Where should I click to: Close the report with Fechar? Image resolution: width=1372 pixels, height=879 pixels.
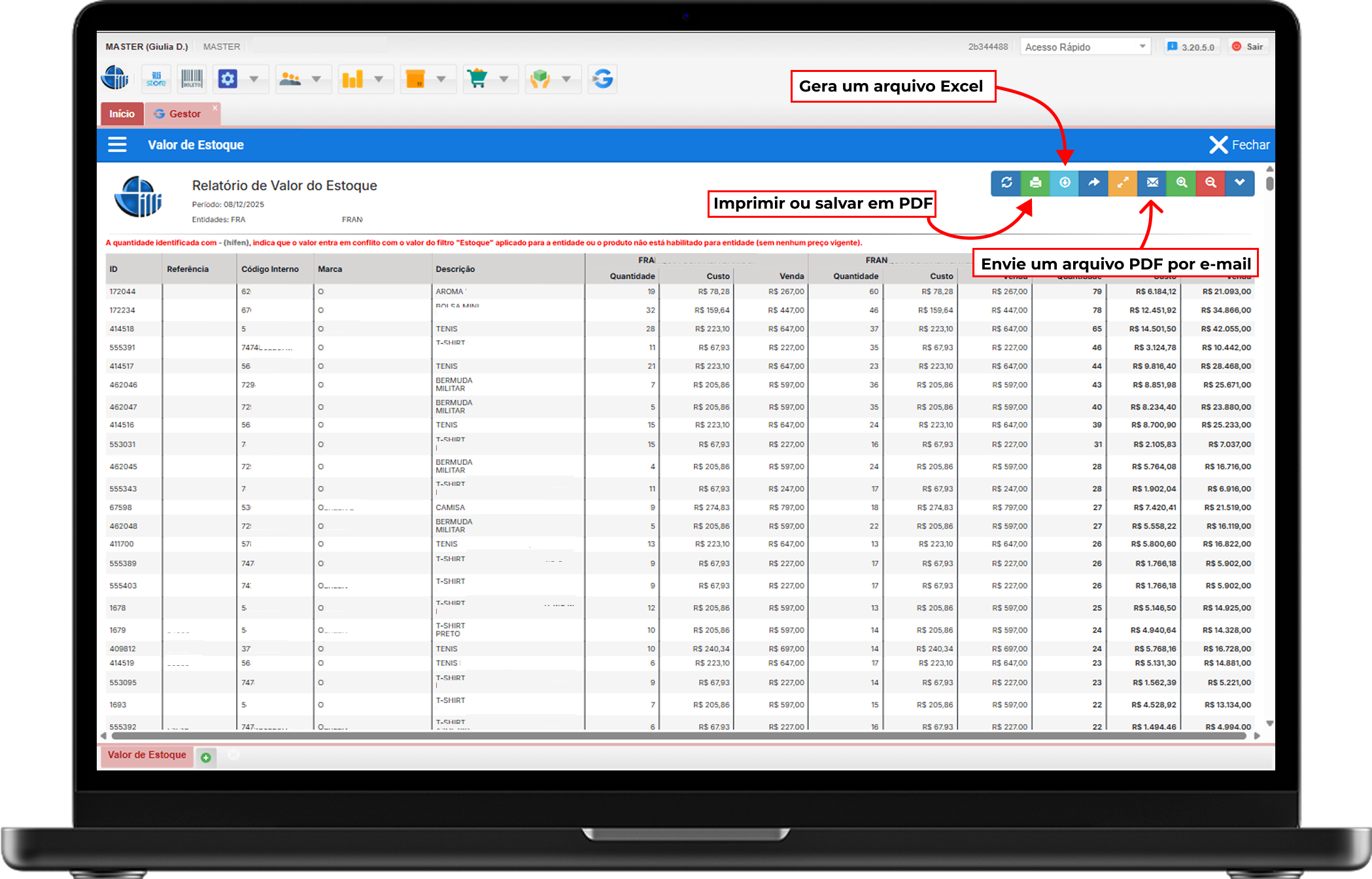1239,145
